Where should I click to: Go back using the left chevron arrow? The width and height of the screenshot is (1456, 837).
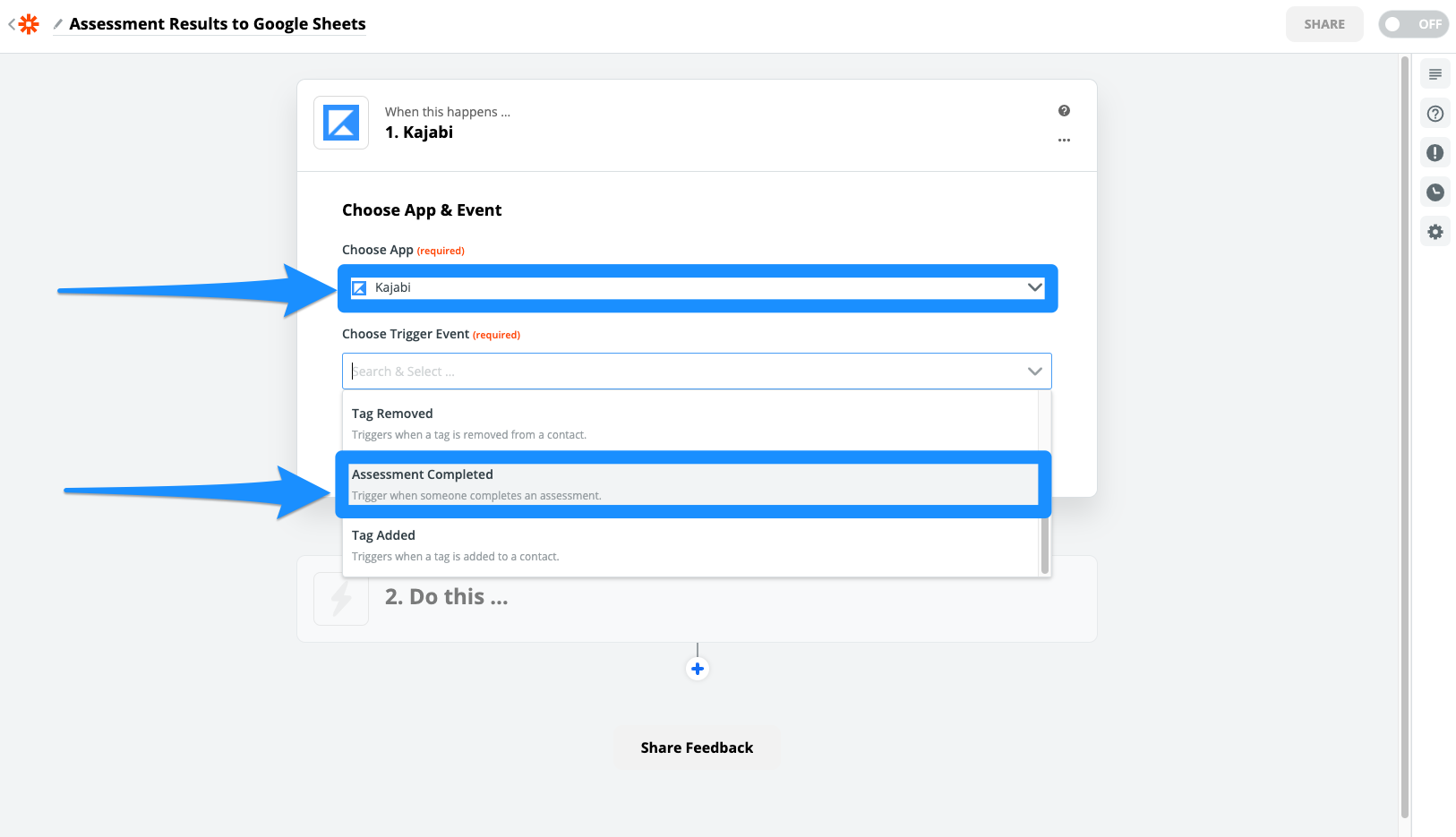[x=12, y=24]
